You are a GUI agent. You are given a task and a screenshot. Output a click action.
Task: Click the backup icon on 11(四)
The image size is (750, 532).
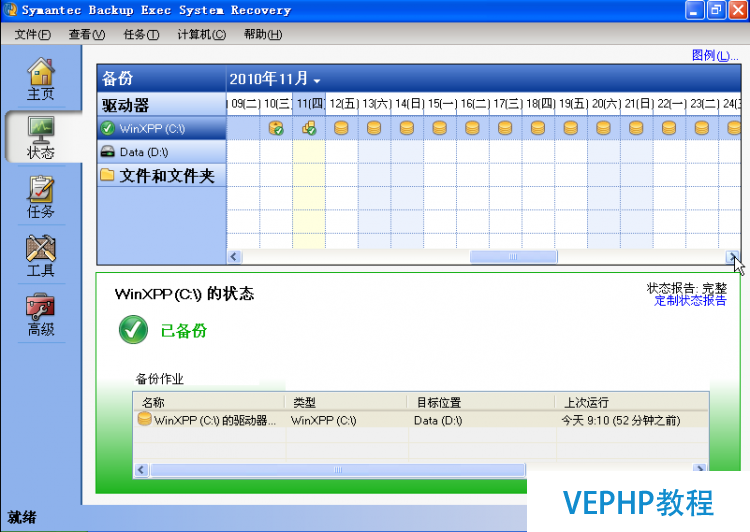pyautogui.click(x=309, y=128)
